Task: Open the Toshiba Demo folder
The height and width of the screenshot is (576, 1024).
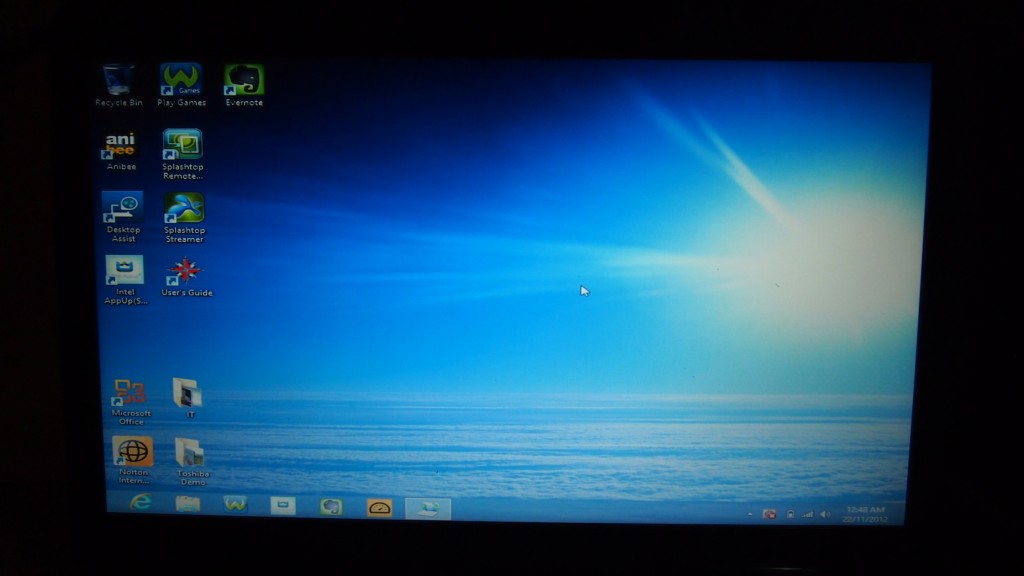Action: click(191, 462)
